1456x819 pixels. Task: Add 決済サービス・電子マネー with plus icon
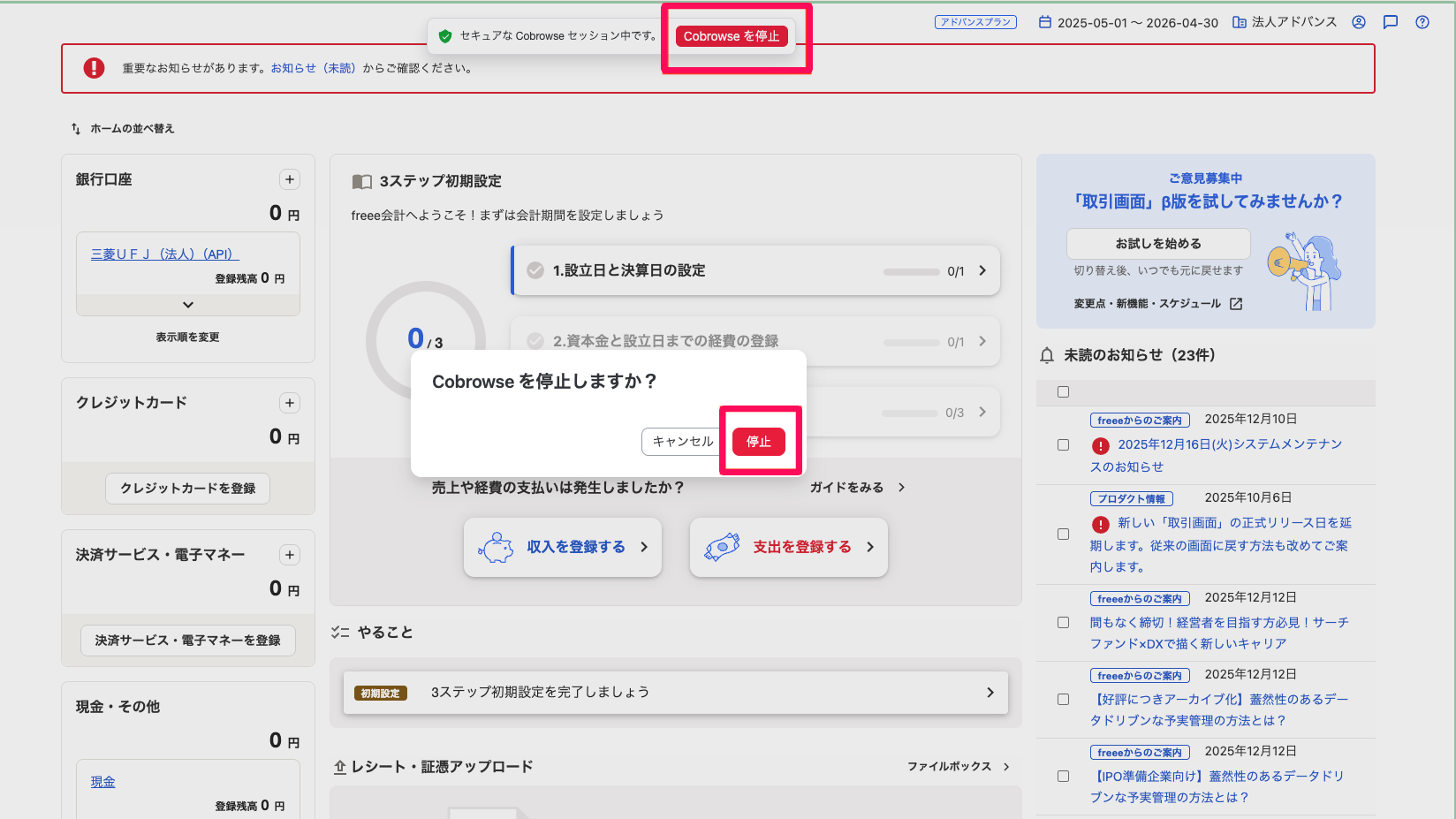[x=290, y=555]
